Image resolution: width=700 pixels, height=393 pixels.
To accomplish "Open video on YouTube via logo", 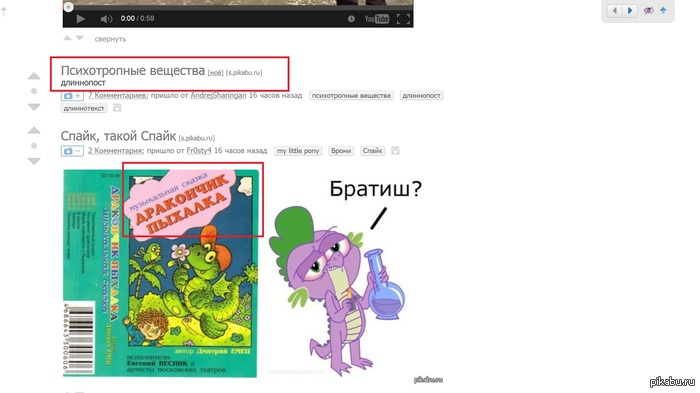I will click(x=377, y=19).
